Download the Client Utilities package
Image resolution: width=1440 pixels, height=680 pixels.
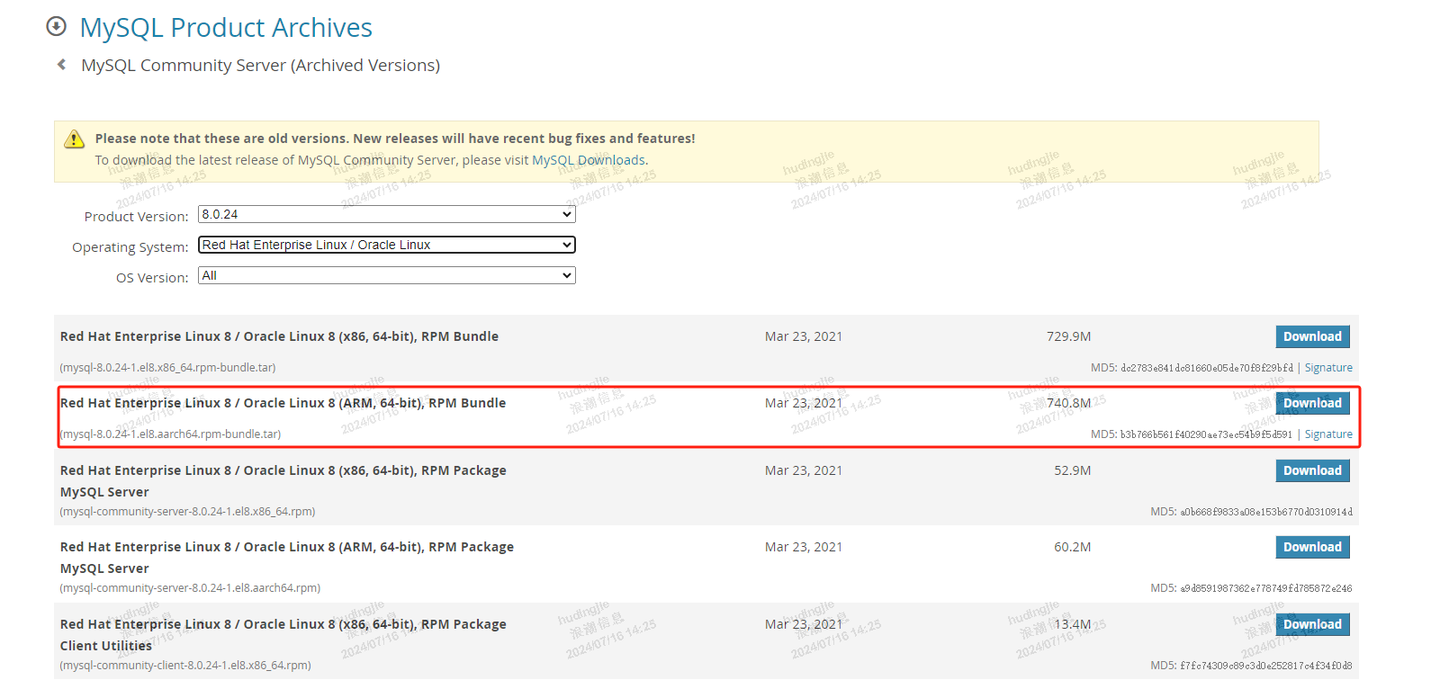coord(1312,623)
